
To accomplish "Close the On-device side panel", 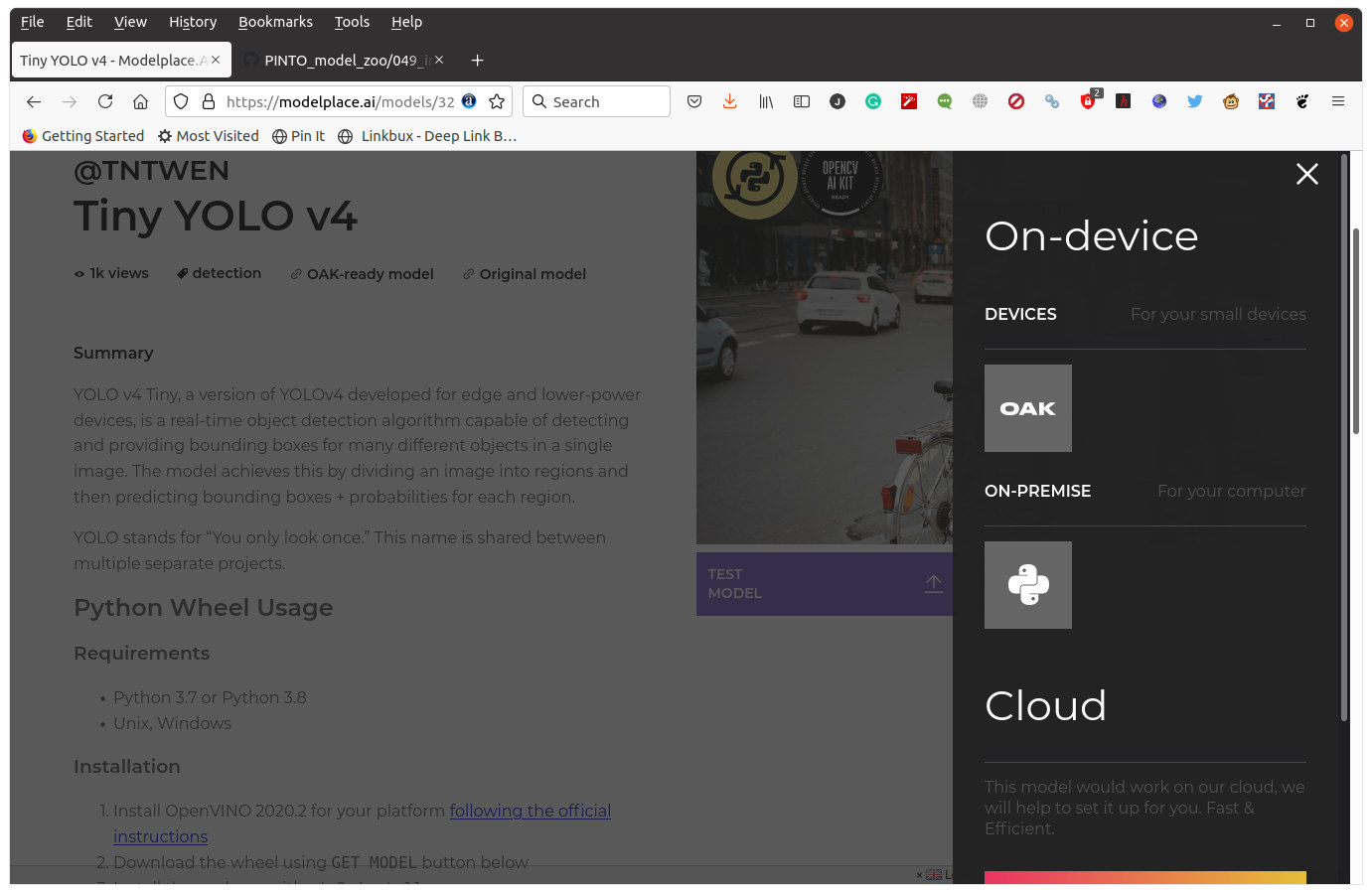I will tap(1307, 174).
